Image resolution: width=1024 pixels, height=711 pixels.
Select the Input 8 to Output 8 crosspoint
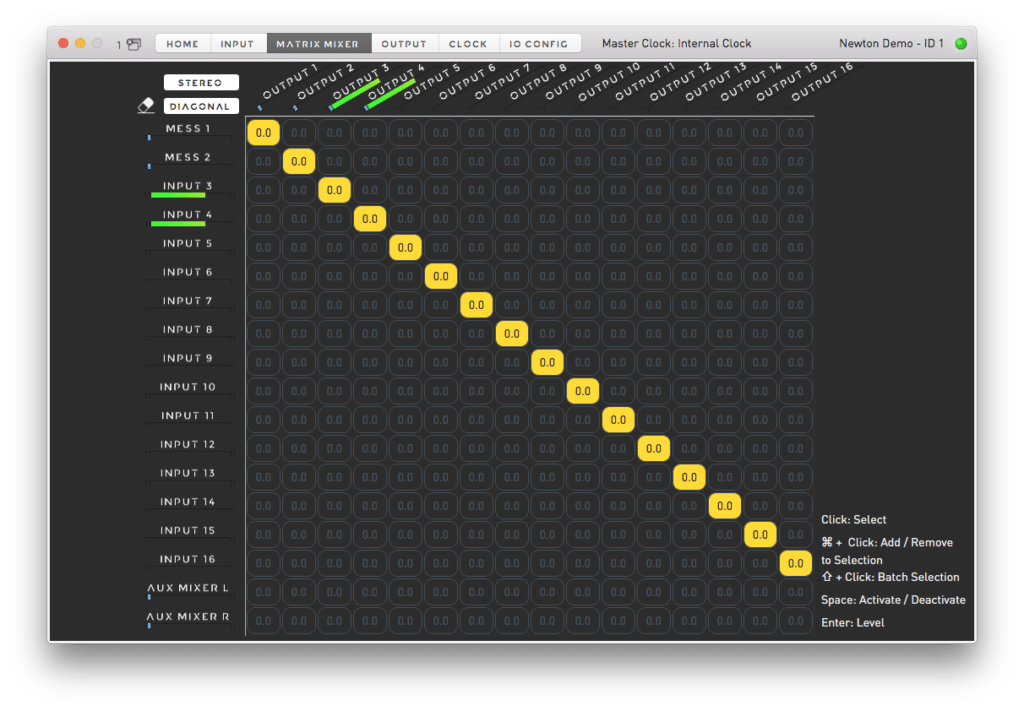(x=511, y=334)
